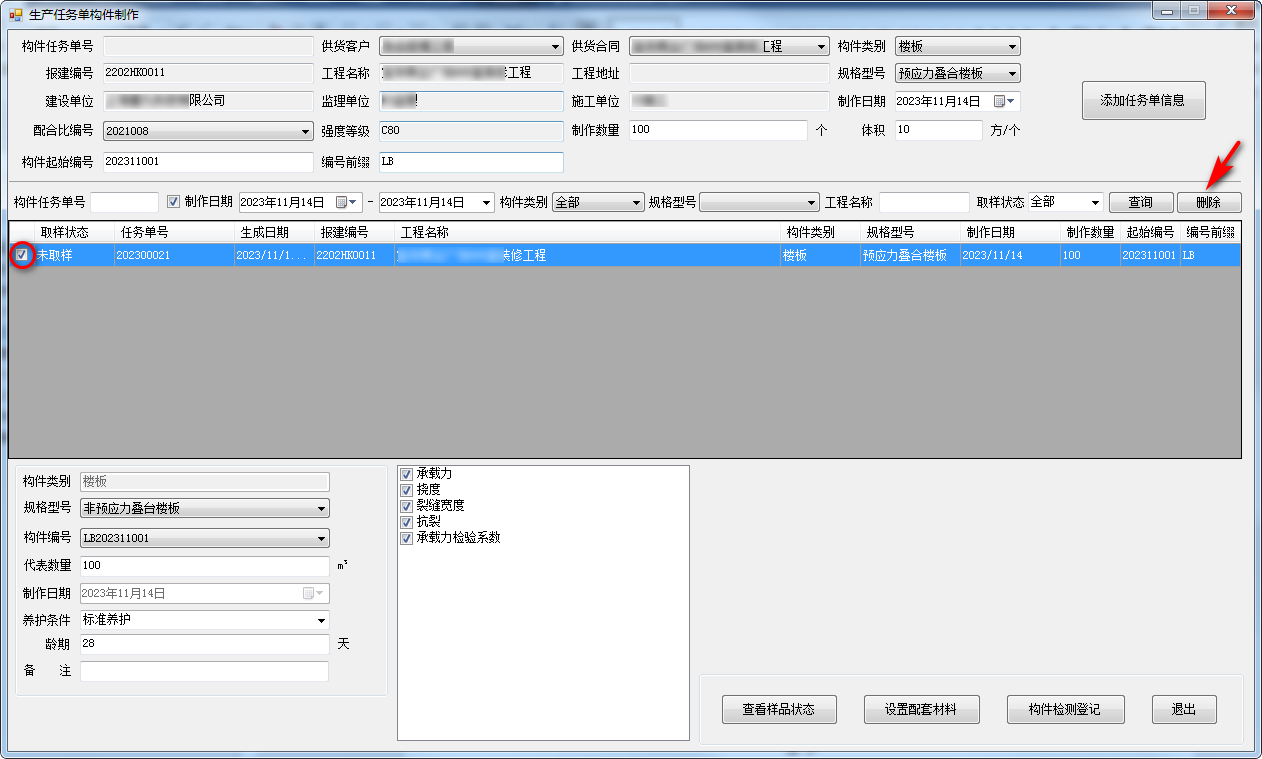
Task: Expand the 构件编号 LB202311001 dropdown
Action: (320, 539)
